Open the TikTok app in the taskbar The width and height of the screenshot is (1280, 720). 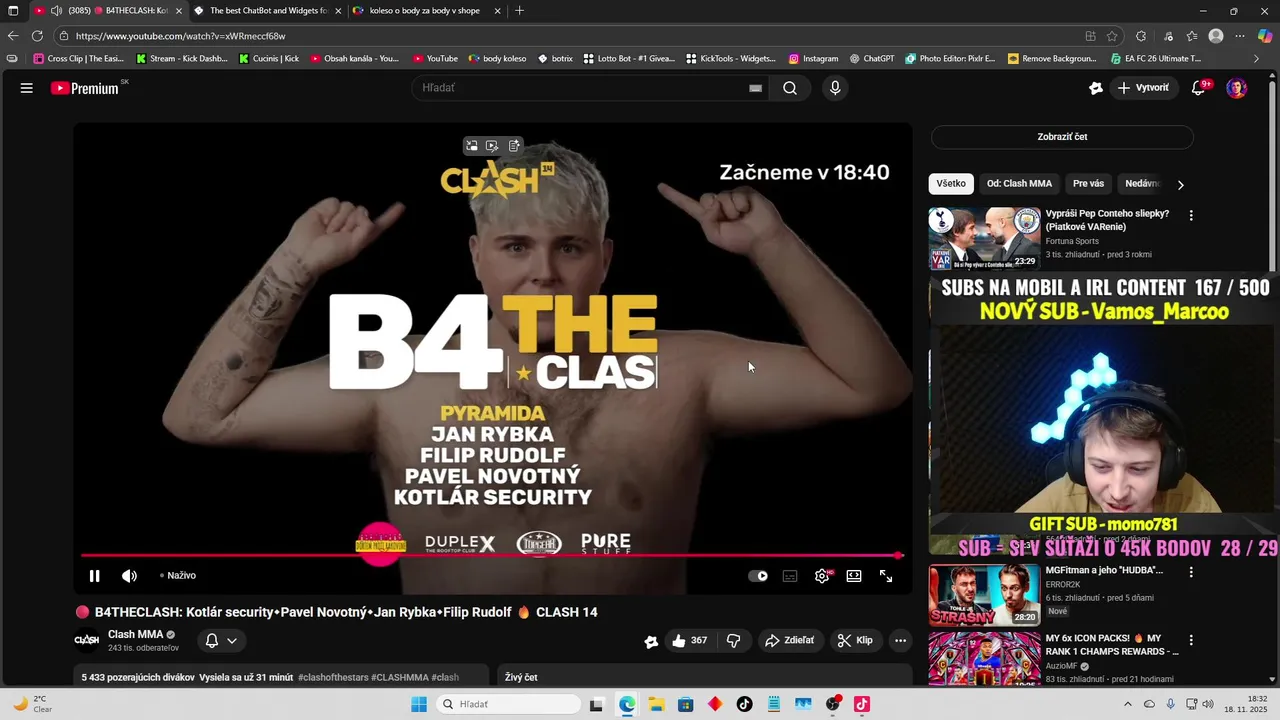point(744,704)
